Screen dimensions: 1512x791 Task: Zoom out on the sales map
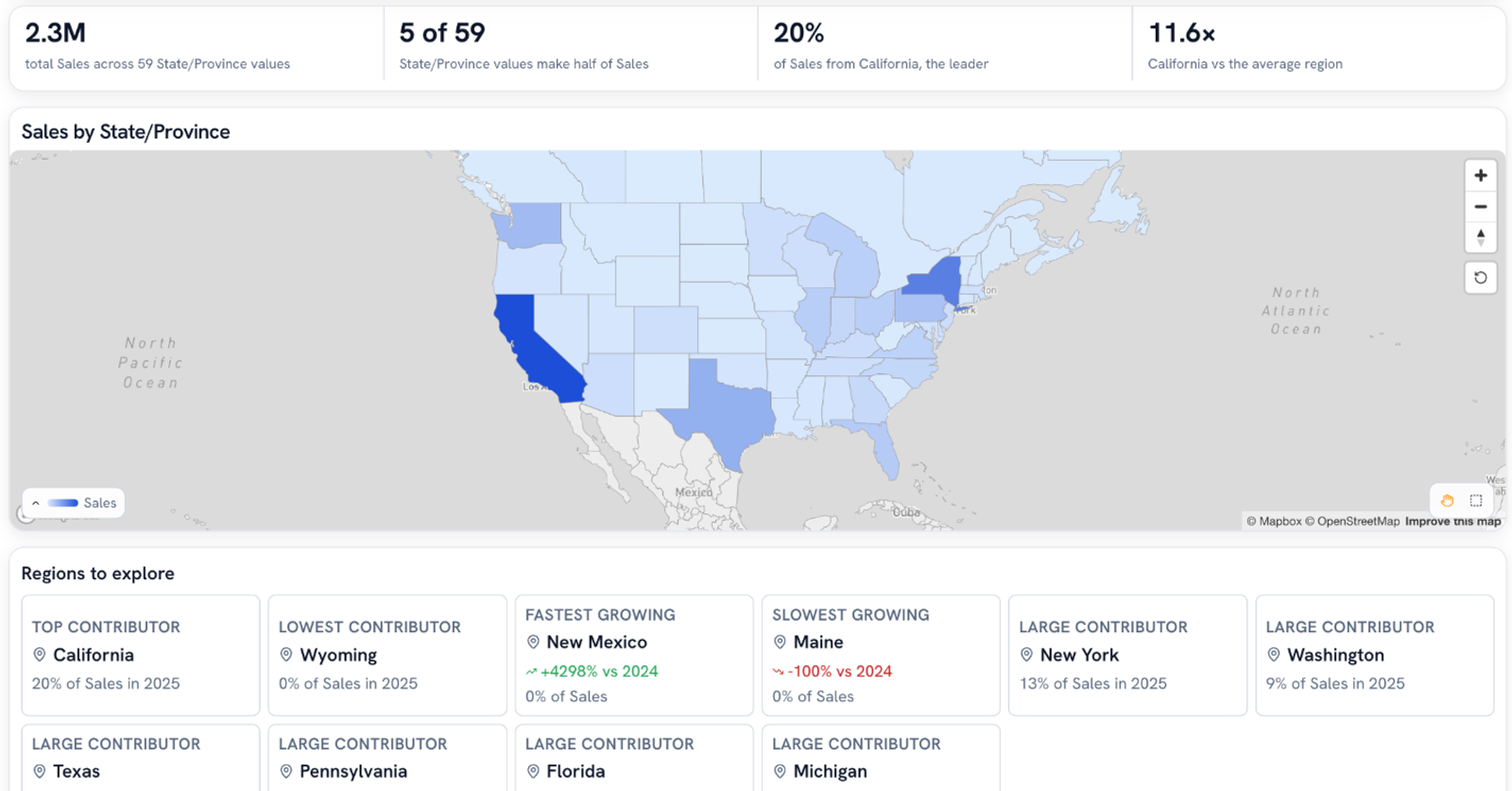pos(1481,207)
